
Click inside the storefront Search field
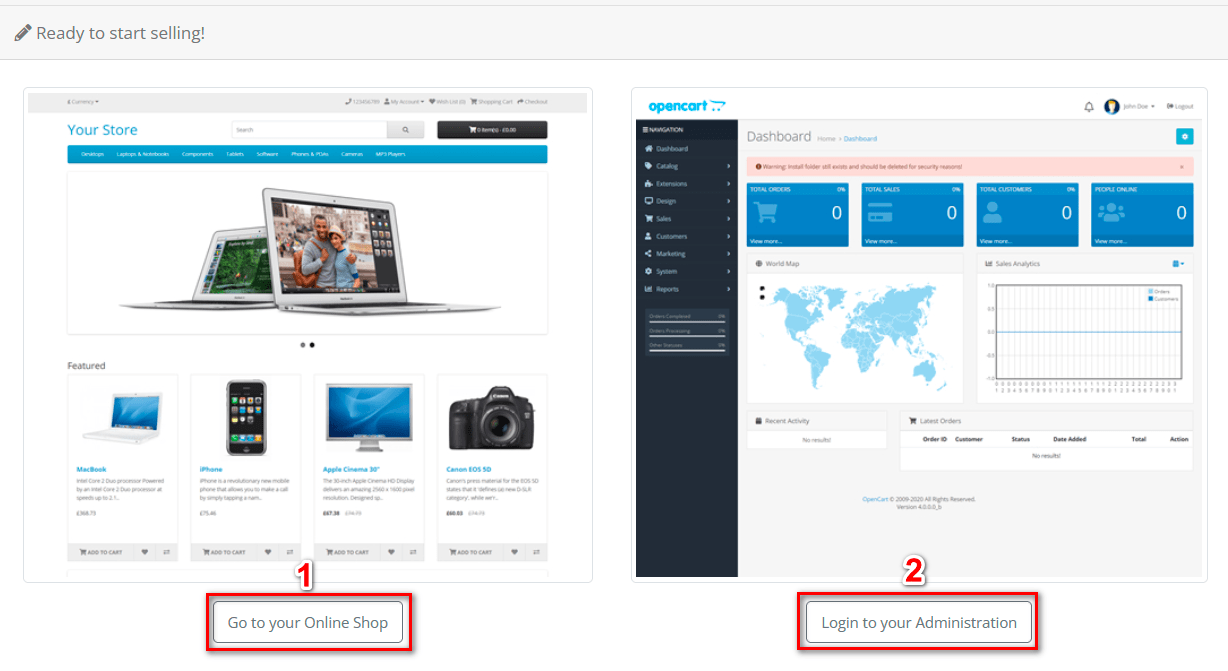click(x=310, y=130)
